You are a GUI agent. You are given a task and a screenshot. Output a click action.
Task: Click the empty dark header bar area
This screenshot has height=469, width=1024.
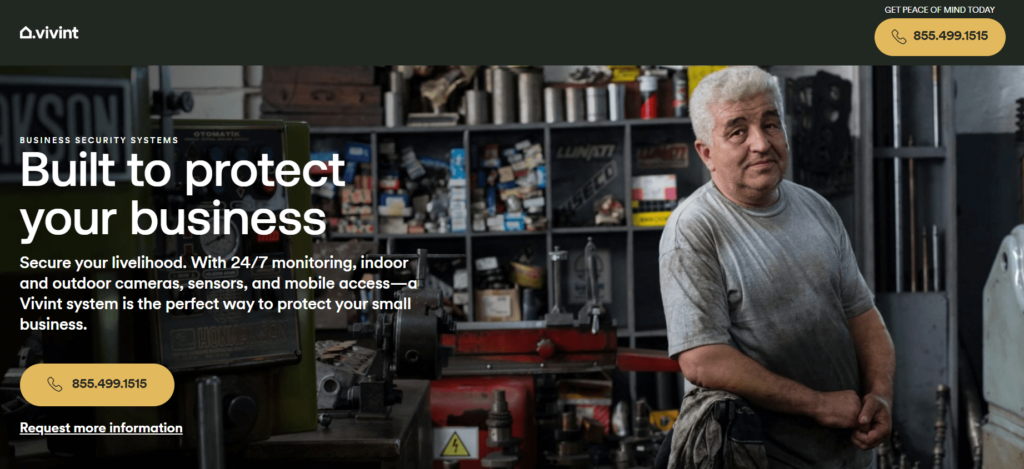click(x=457, y=33)
